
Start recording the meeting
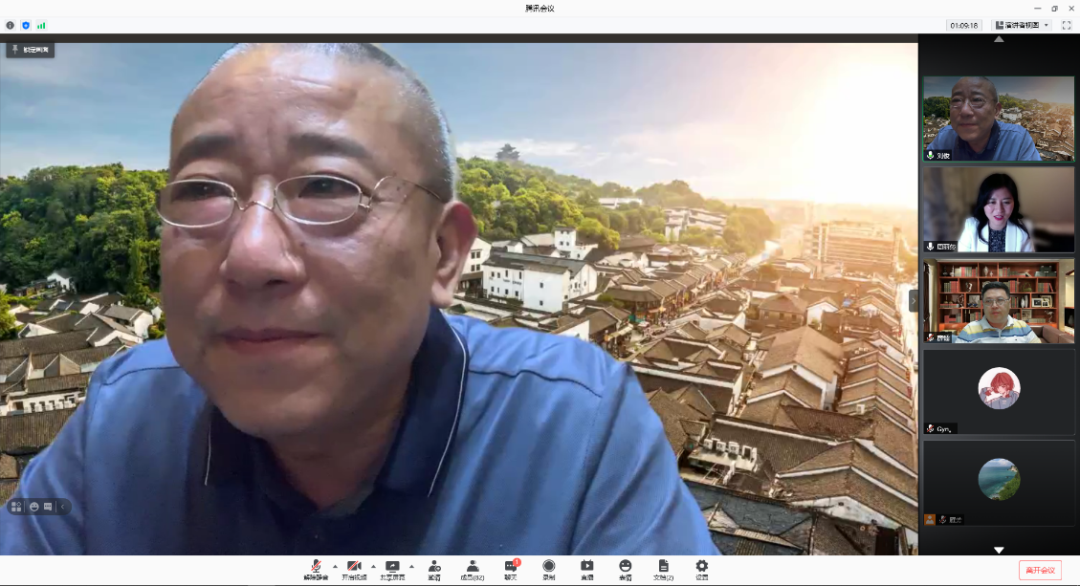click(548, 569)
